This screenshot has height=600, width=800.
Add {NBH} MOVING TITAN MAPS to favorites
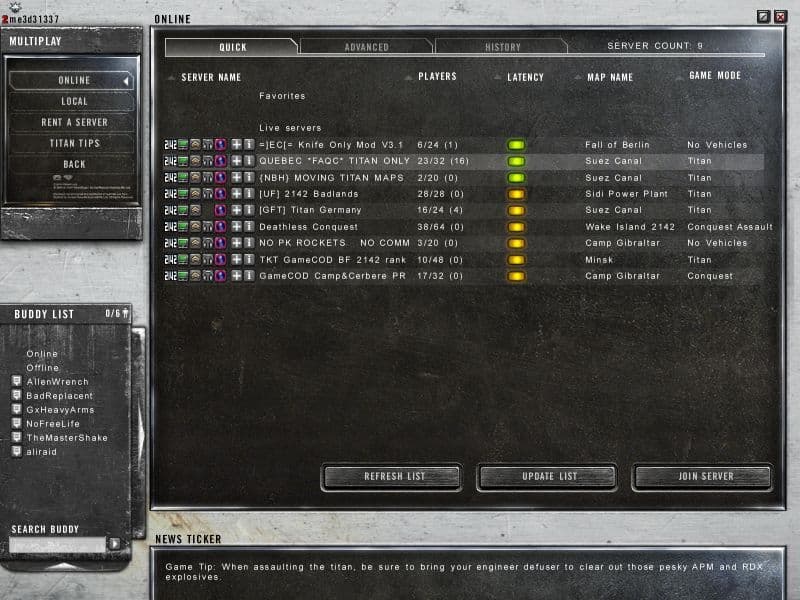[236, 178]
